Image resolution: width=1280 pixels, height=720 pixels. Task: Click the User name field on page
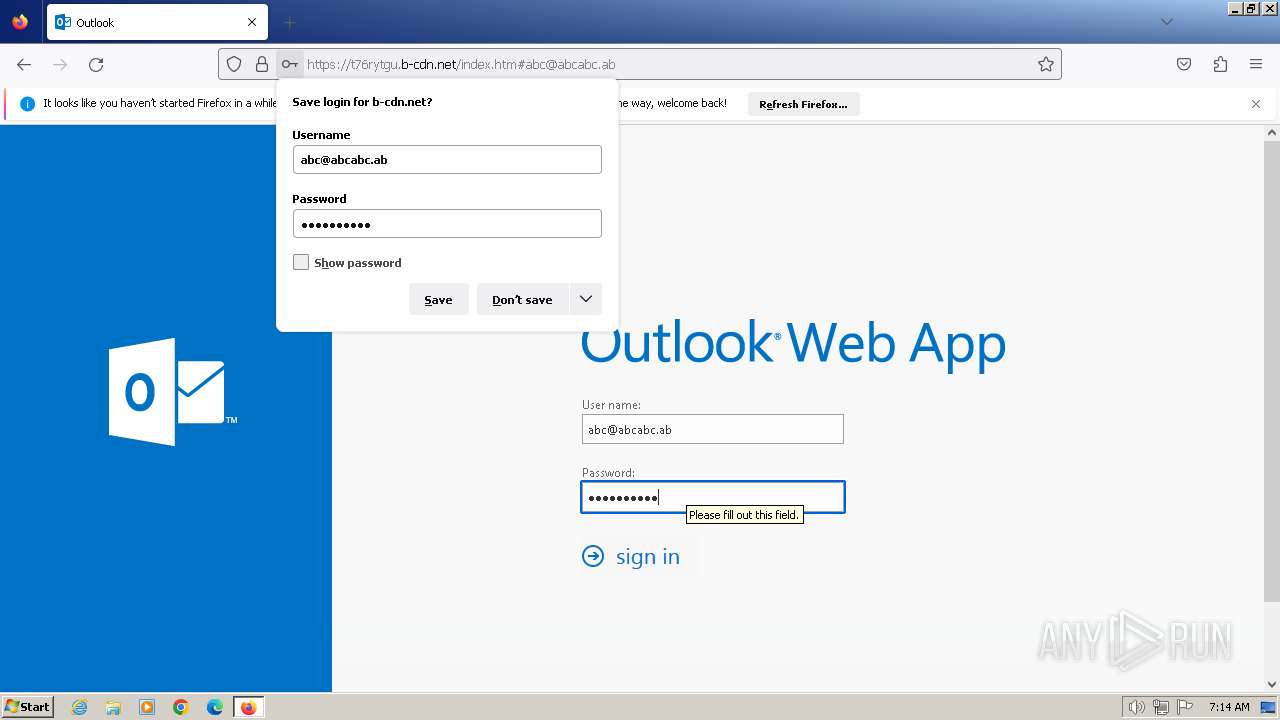pyautogui.click(x=713, y=429)
